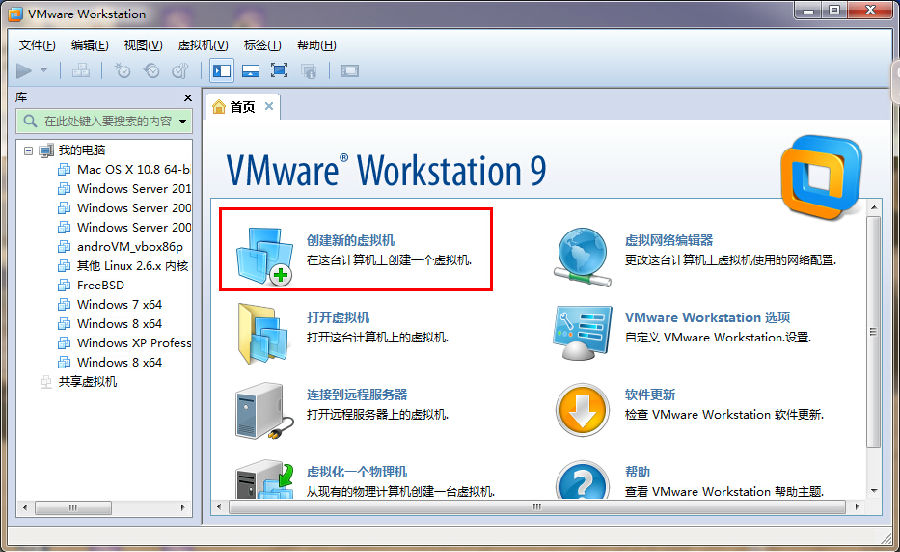Collapse the 我的电脑 tree node

(x=28, y=151)
